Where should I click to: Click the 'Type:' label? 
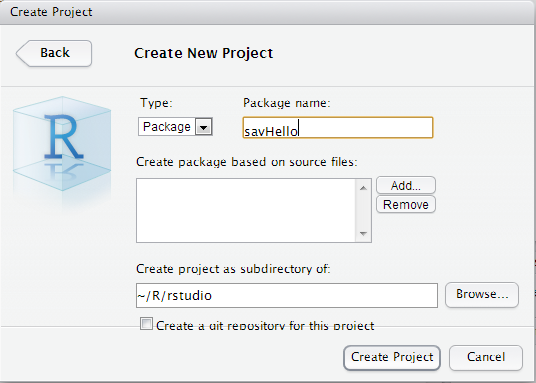(157, 103)
